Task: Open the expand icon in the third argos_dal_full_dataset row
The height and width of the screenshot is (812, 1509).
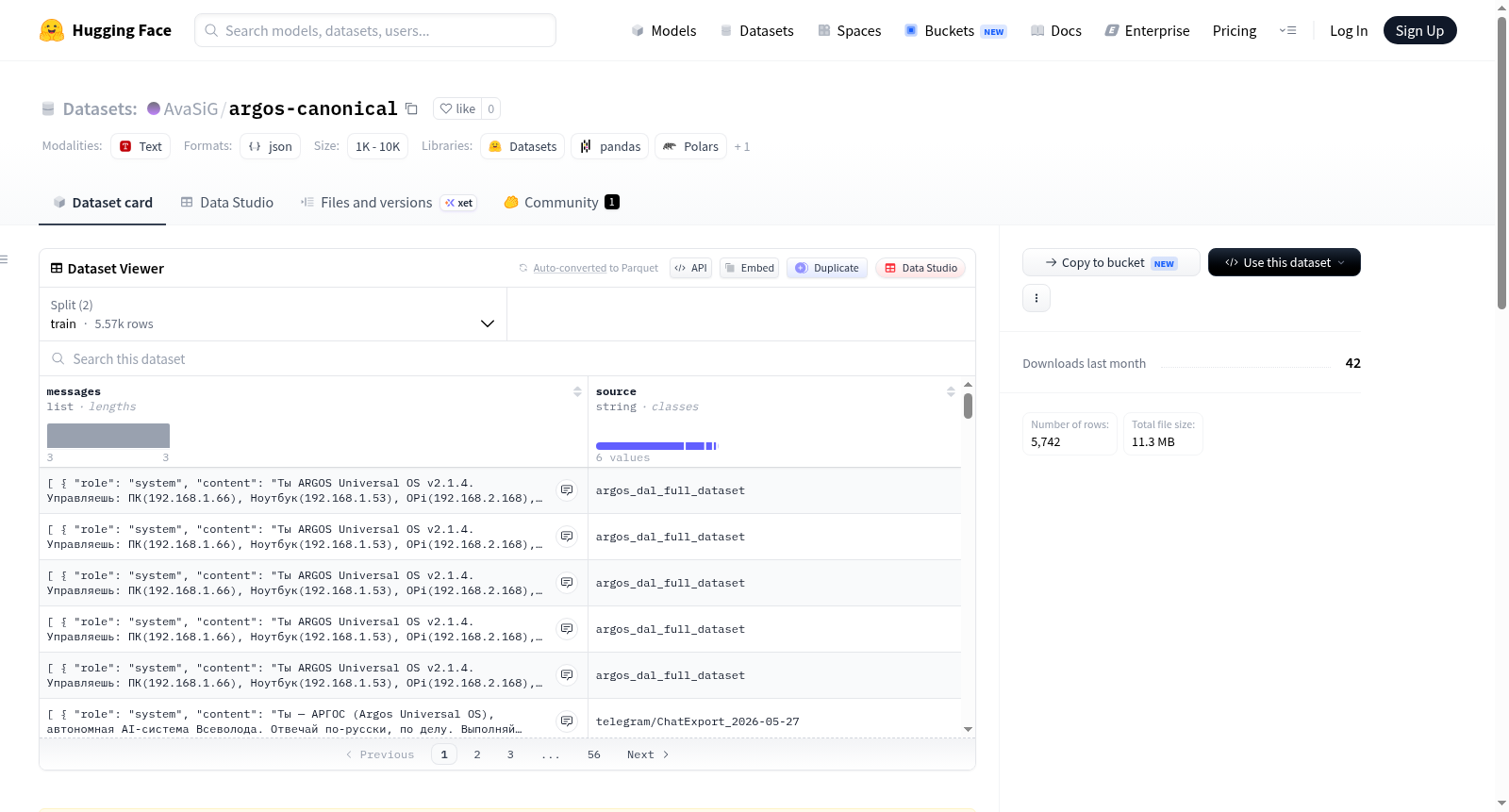Action: click(567, 583)
